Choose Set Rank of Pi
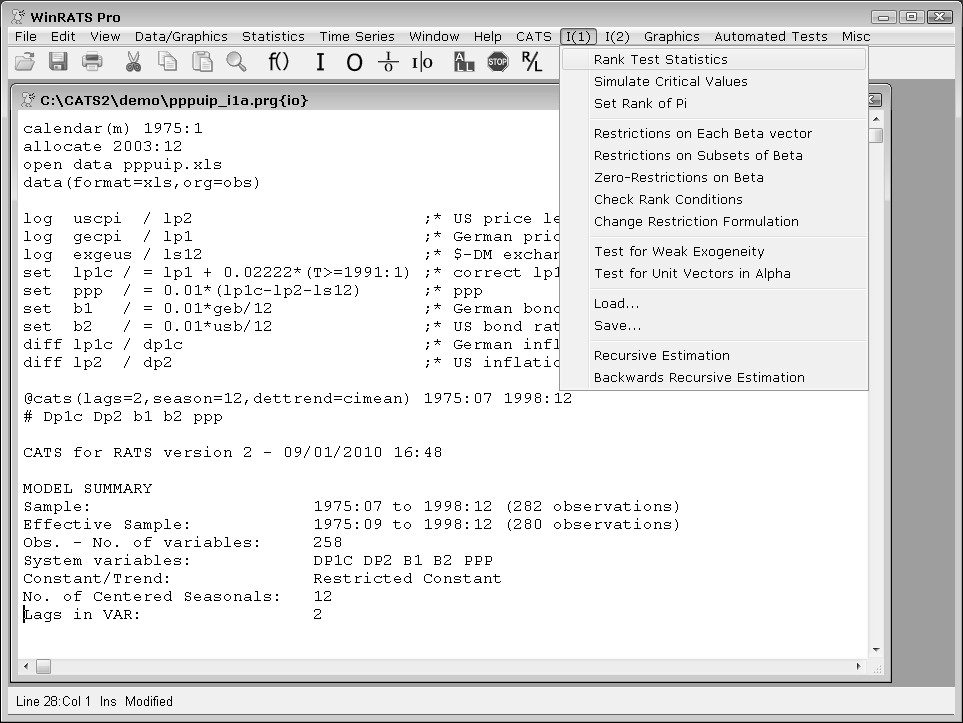The image size is (963, 723). (640, 104)
